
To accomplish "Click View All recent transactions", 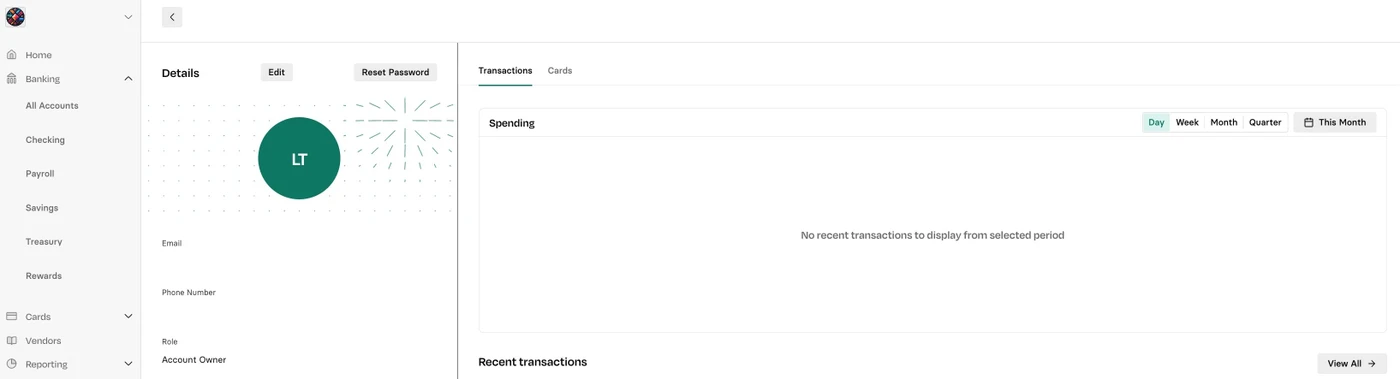I will click(x=1352, y=364).
